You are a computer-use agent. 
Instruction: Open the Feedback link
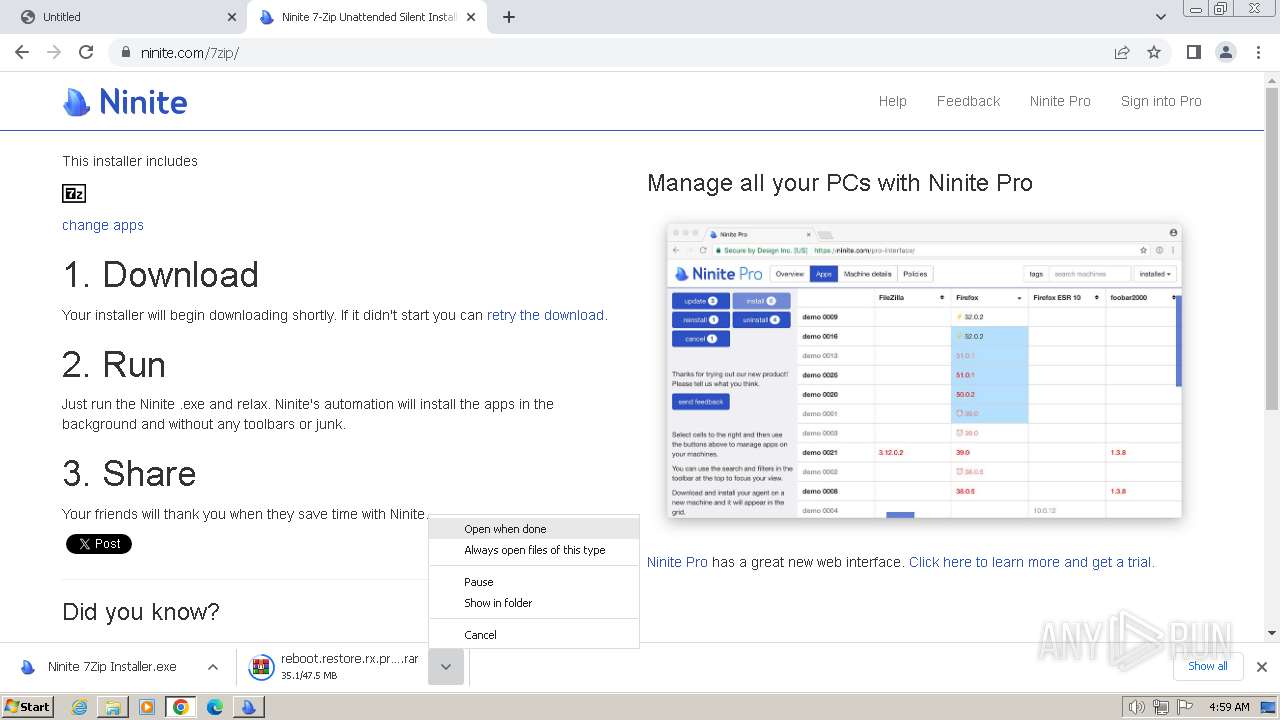pos(968,101)
